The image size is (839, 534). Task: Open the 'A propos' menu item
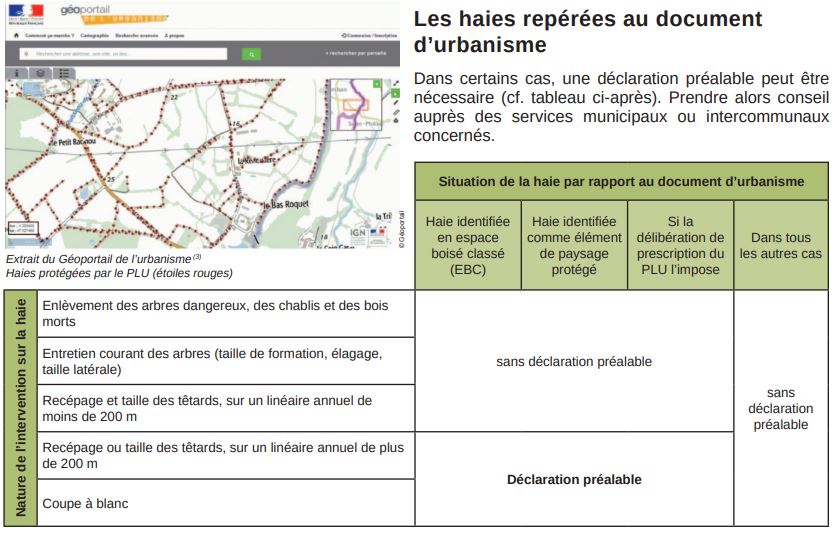(175, 35)
